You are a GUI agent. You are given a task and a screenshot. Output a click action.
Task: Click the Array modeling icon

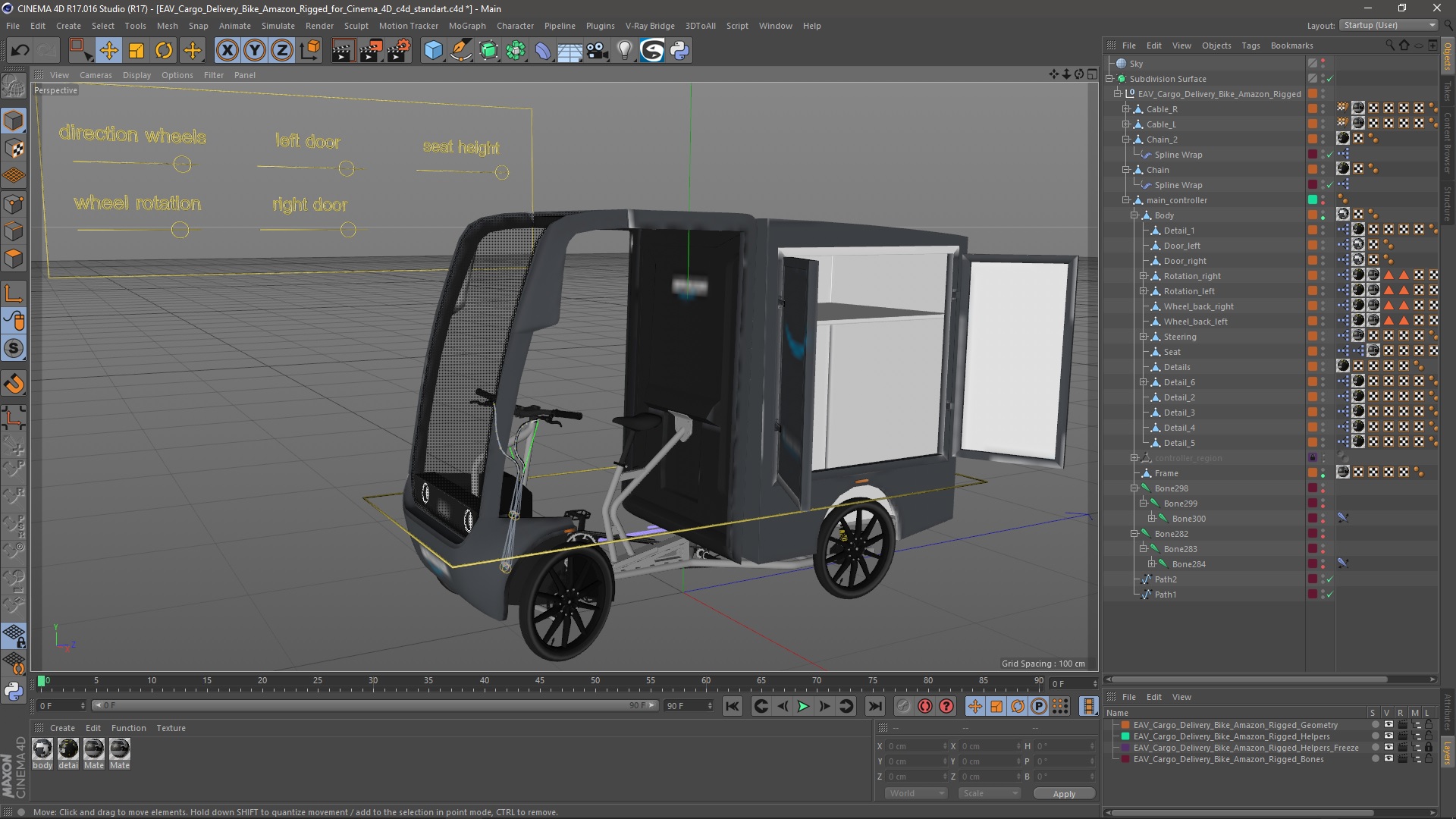coord(516,51)
